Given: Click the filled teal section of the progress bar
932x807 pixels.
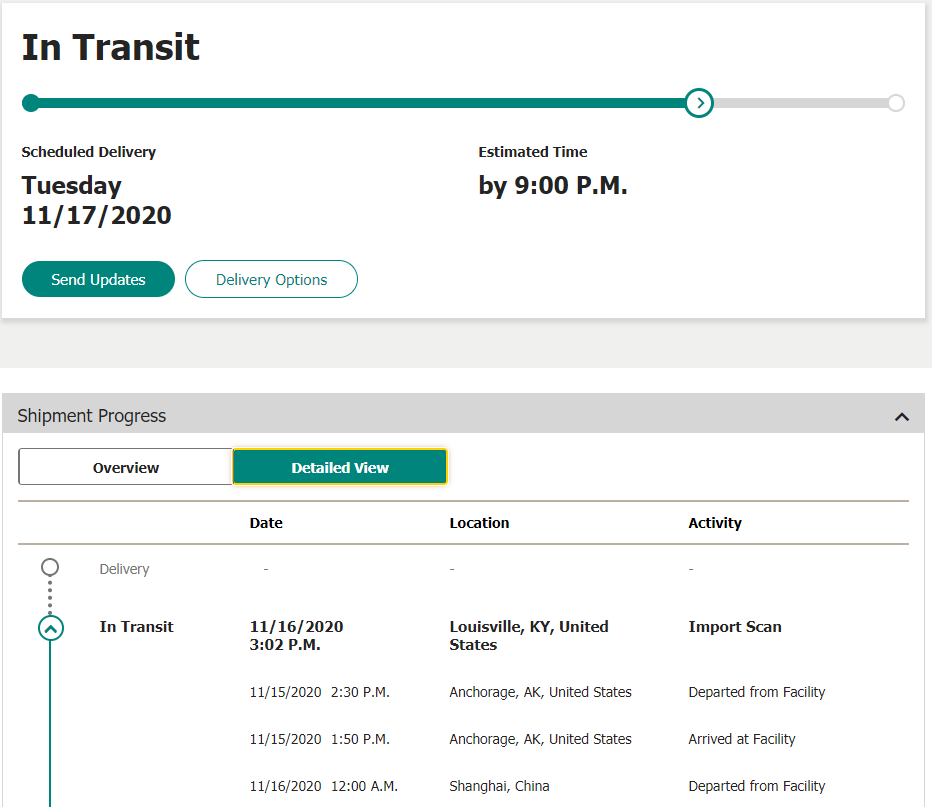Looking at the screenshot, I should click(360, 103).
